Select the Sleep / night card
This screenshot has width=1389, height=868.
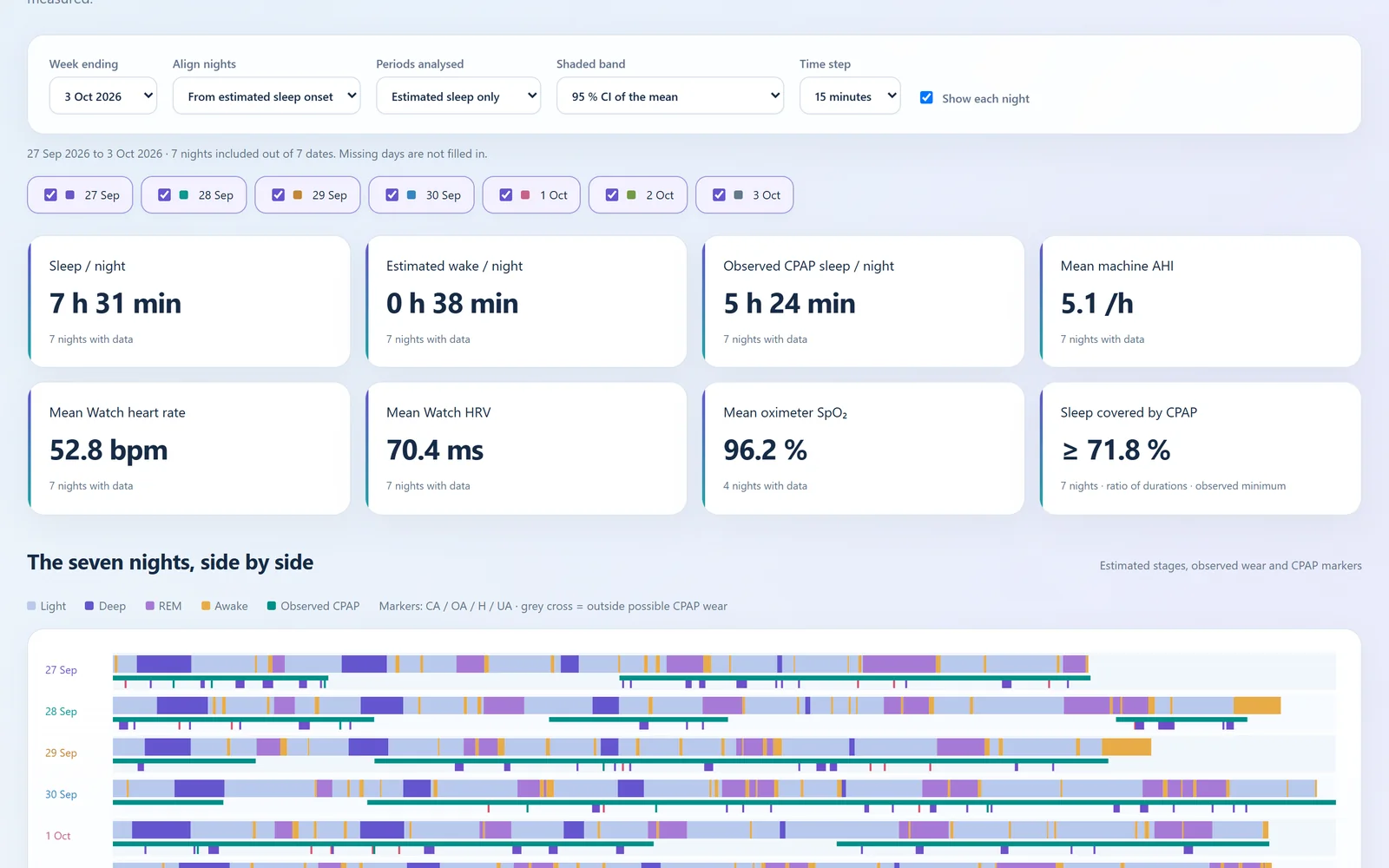[189, 301]
